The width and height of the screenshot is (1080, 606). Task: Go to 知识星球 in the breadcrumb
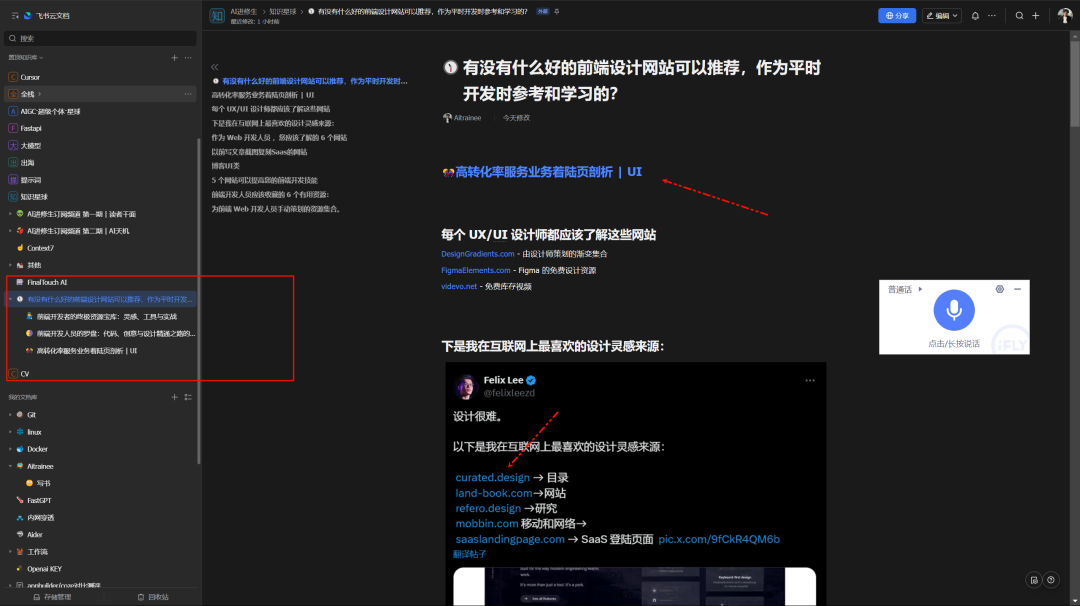[282, 12]
